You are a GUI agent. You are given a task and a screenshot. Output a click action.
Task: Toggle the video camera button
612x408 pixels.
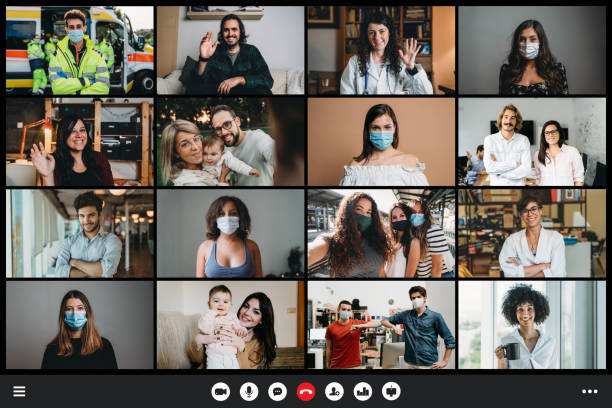(221, 391)
